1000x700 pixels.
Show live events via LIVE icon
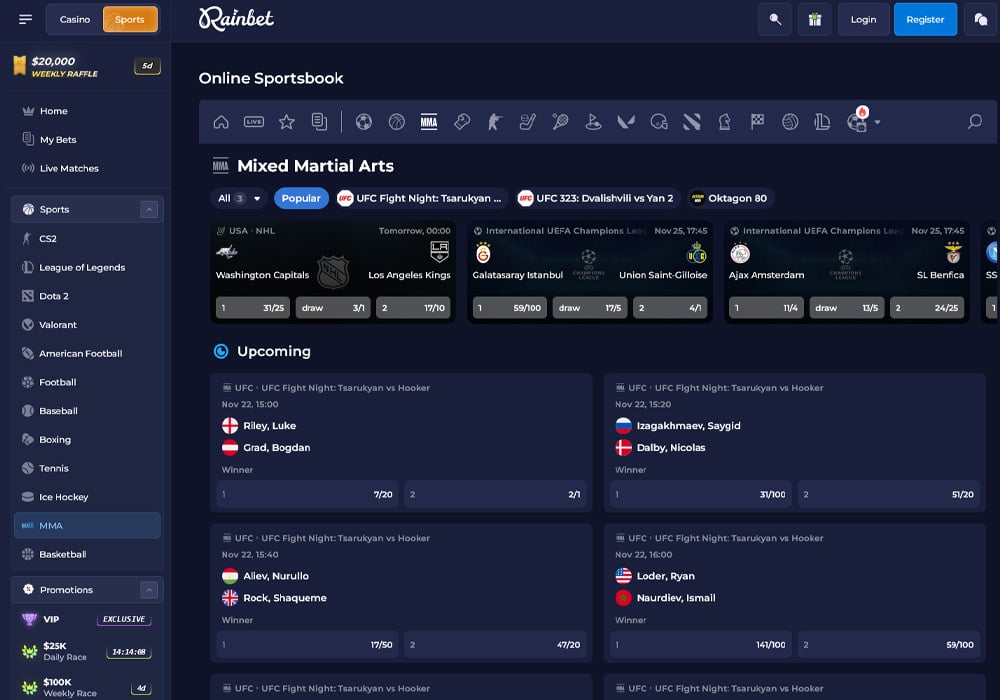(254, 122)
